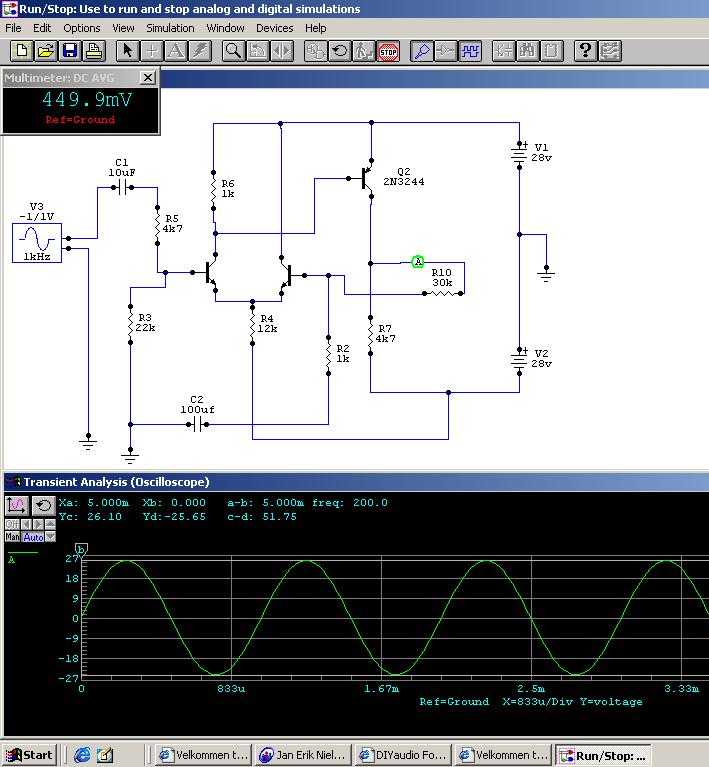The width and height of the screenshot is (709, 767).
Task: Click the oscilloscope up arrow button
Action: 50,524
